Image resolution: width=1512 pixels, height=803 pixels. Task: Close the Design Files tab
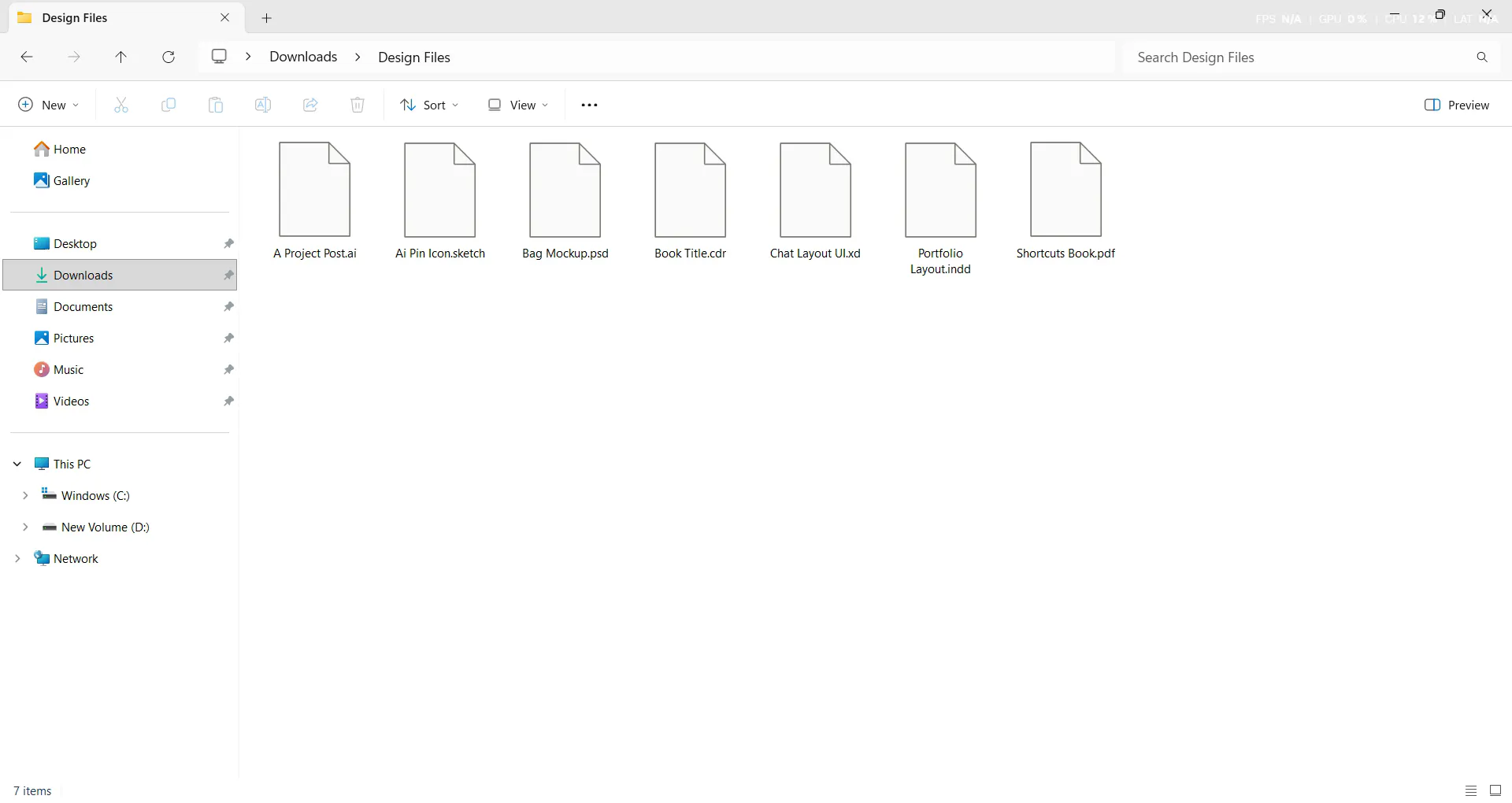pyautogui.click(x=224, y=17)
